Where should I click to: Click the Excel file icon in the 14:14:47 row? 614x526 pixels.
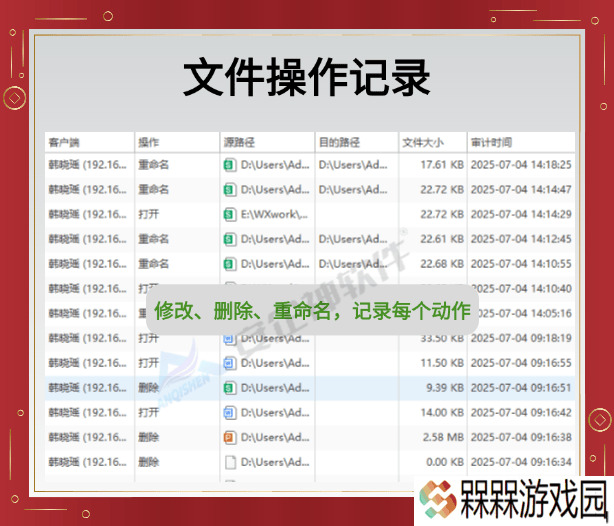[230, 190]
